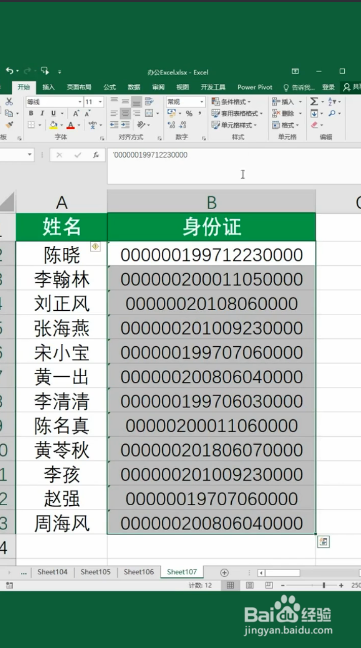Increase font size with large A icon

tap(76, 113)
